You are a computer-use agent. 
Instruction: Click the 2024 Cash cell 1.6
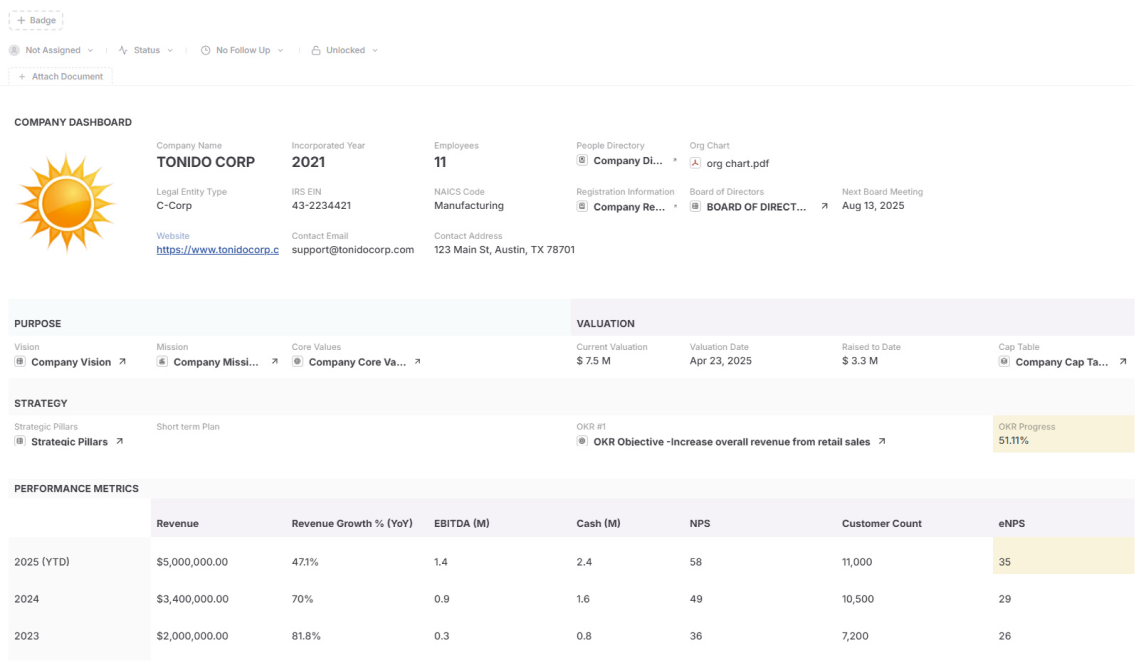click(x=583, y=599)
